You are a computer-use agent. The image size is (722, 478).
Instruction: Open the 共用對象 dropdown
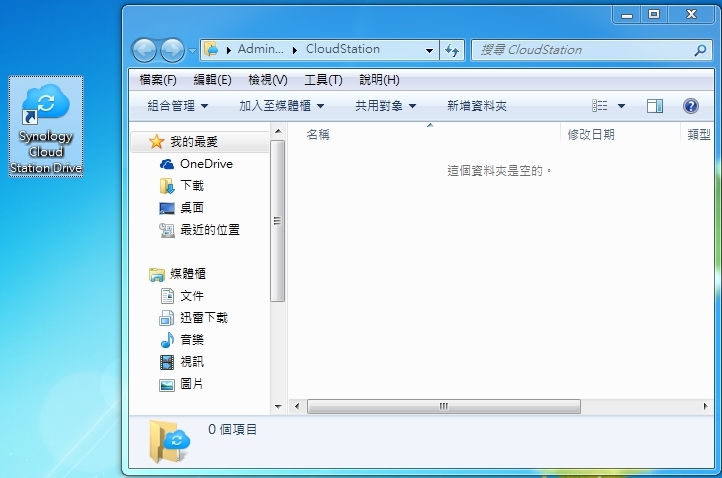coord(385,106)
